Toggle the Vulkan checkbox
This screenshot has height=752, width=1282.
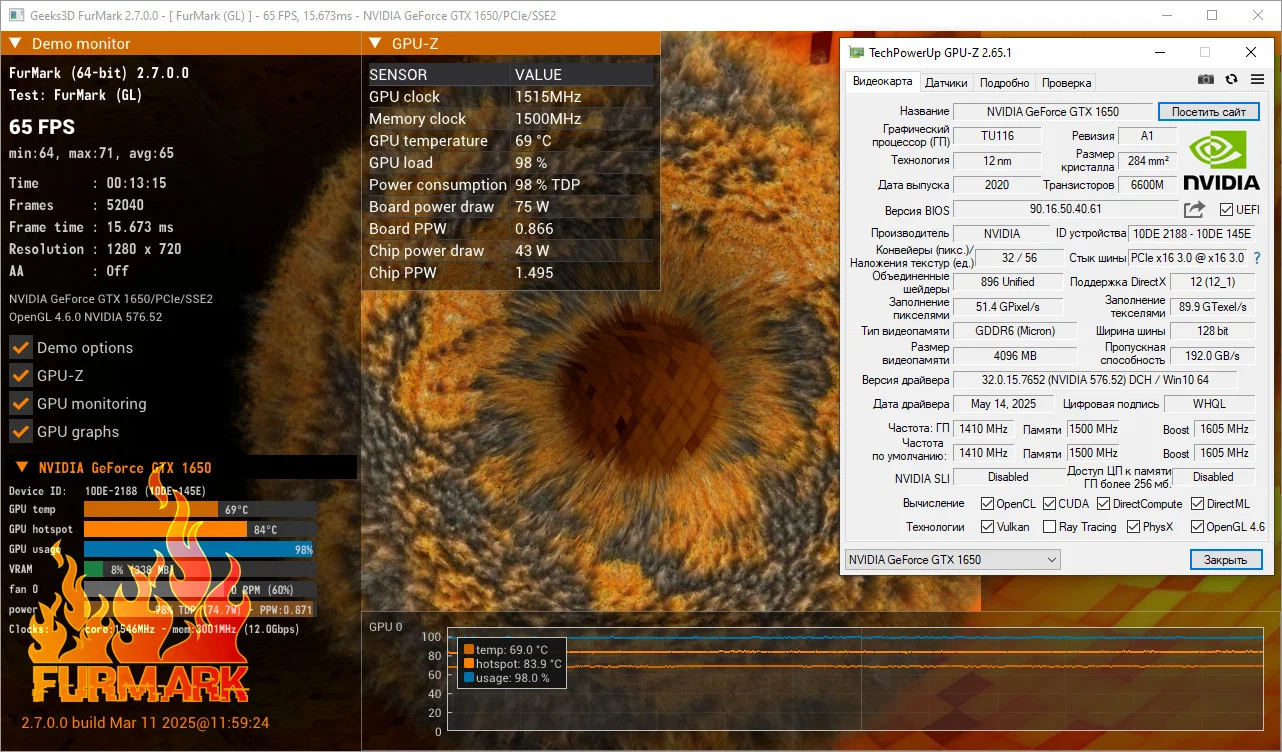pyautogui.click(x=987, y=527)
